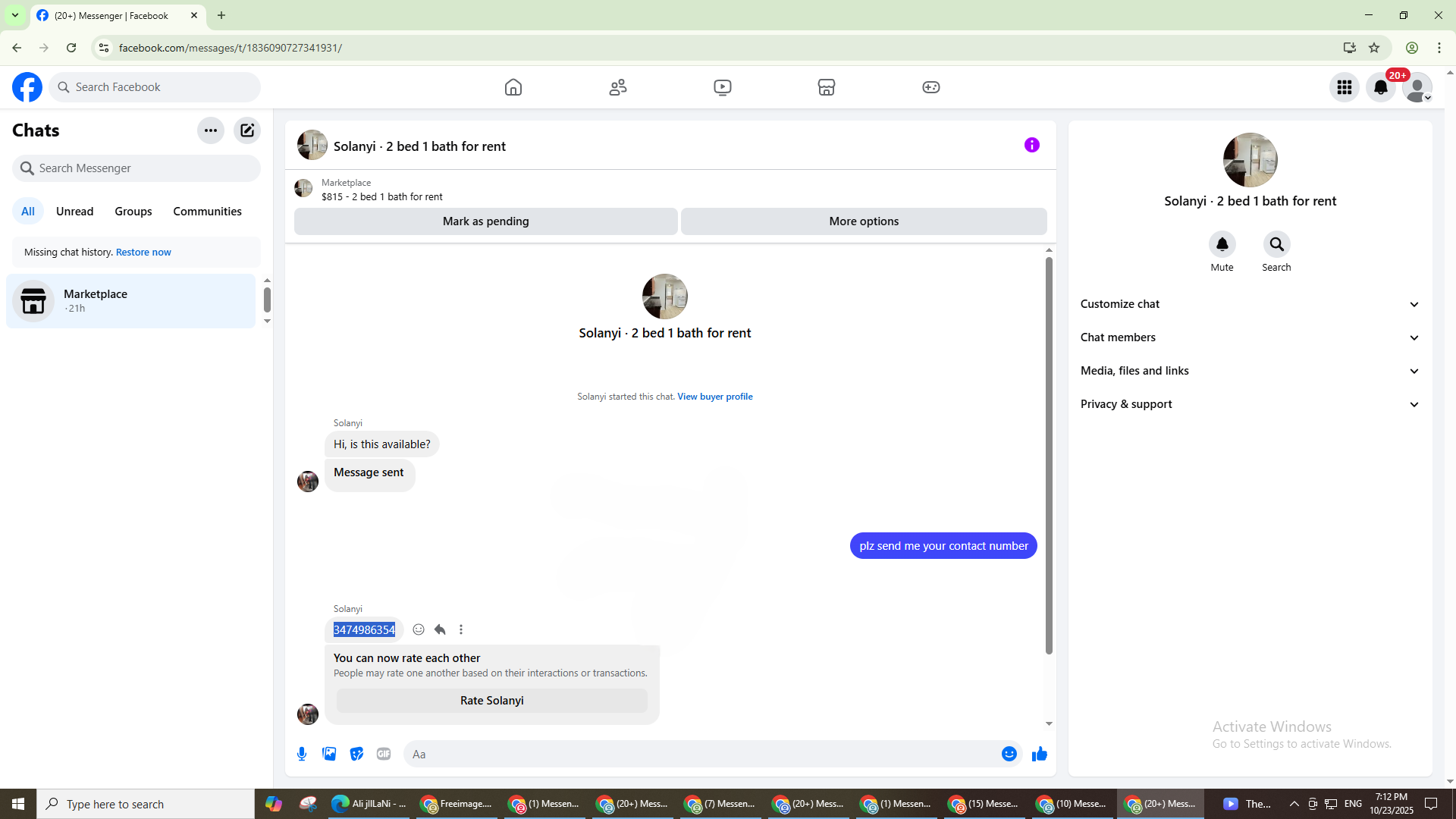Viewport: 1456px width, 819px height.
Task: Choose the sticker icon
Action: coord(356,754)
